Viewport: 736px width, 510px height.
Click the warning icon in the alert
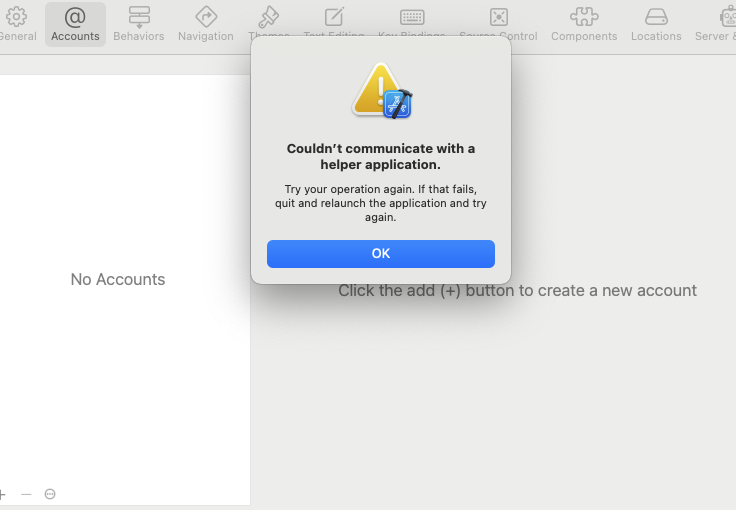click(x=381, y=91)
